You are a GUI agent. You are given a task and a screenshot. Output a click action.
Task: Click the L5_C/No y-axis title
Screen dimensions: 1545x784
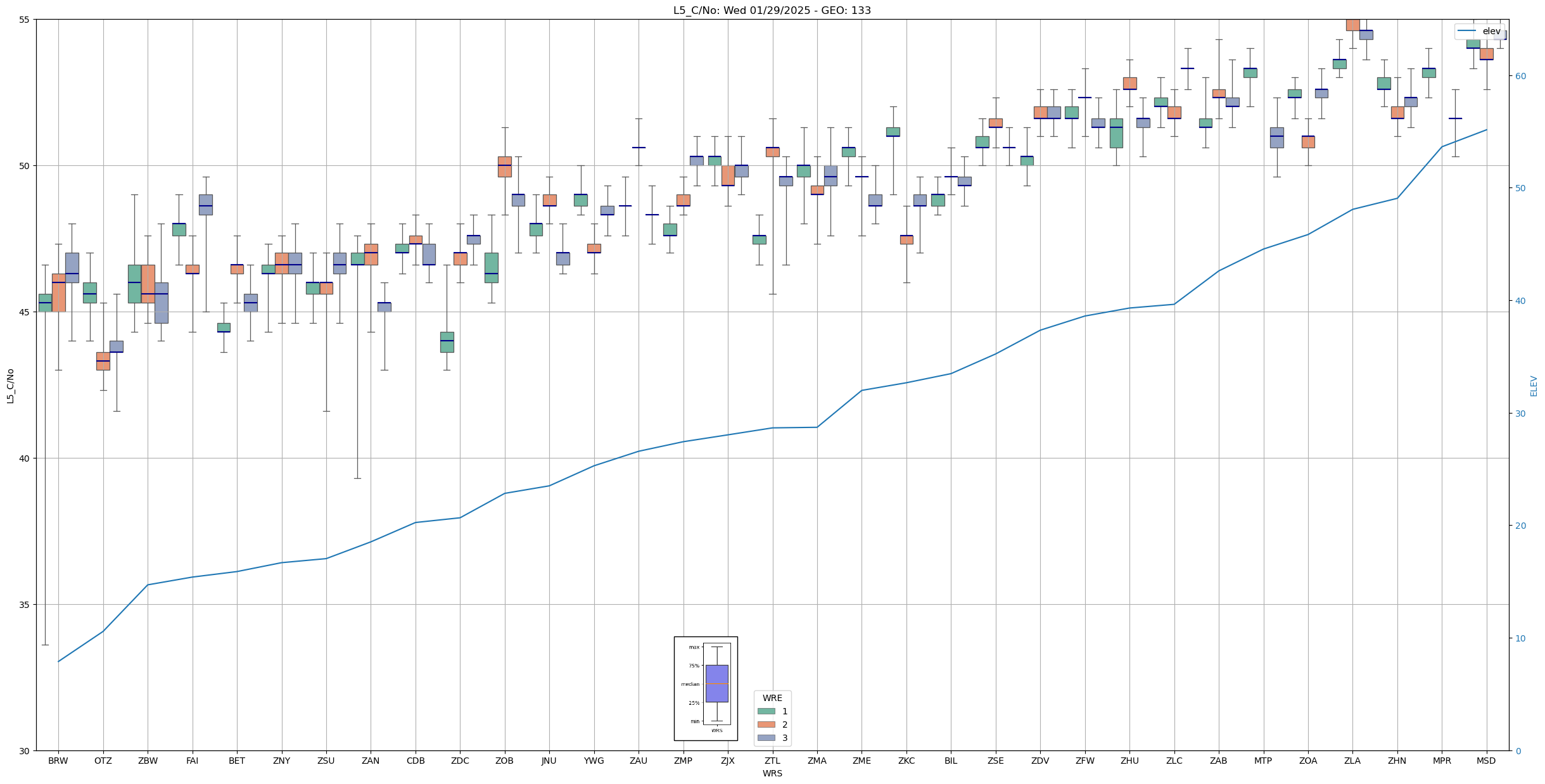10,386
